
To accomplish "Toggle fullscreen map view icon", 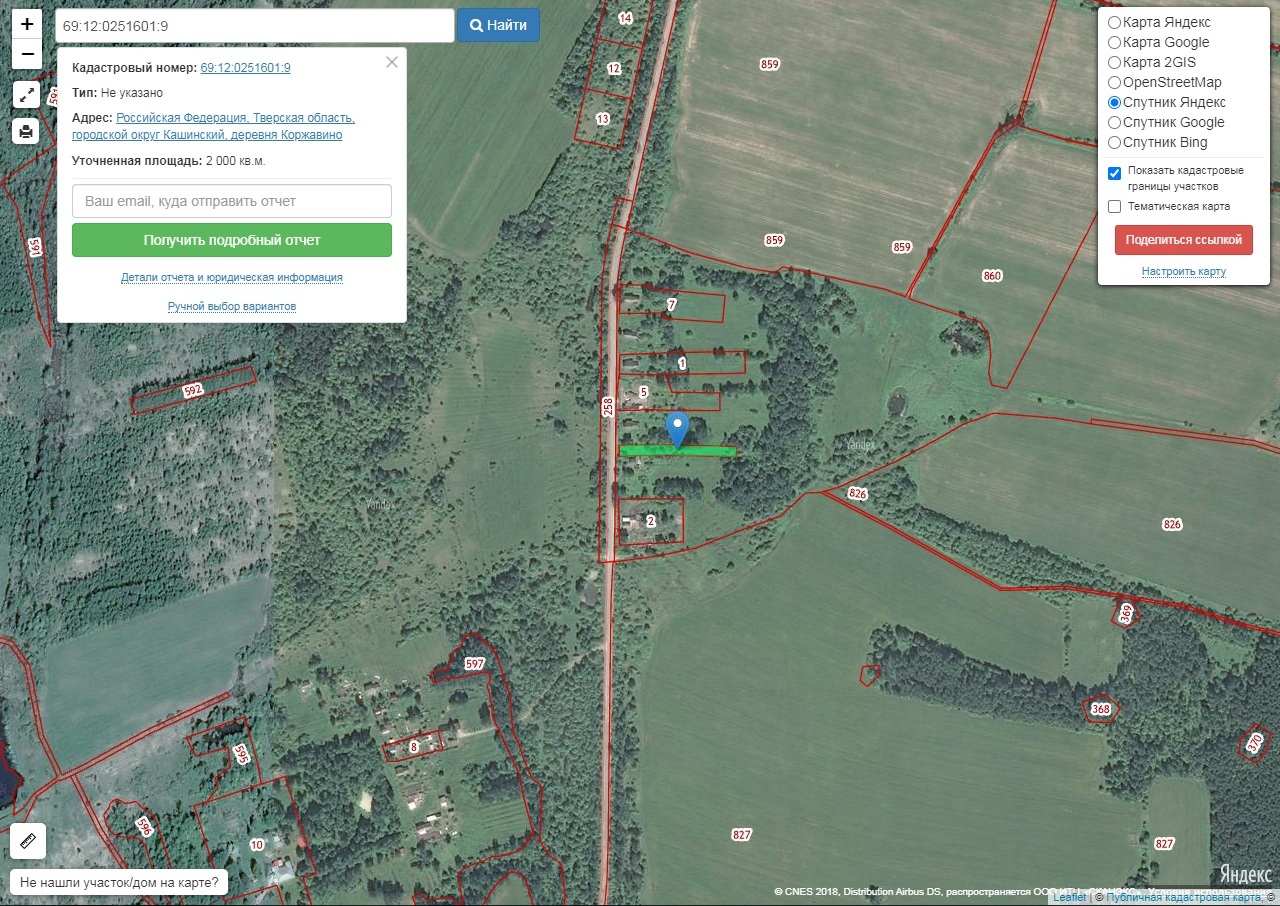I will pyautogui.click(x=27, y=95).
